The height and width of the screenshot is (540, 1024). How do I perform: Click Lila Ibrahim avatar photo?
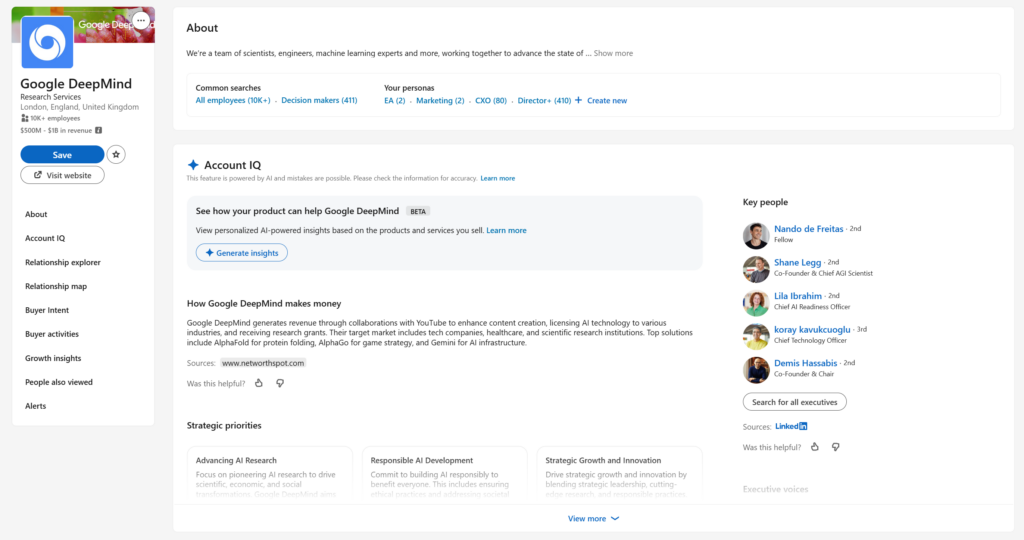point(756,302)
